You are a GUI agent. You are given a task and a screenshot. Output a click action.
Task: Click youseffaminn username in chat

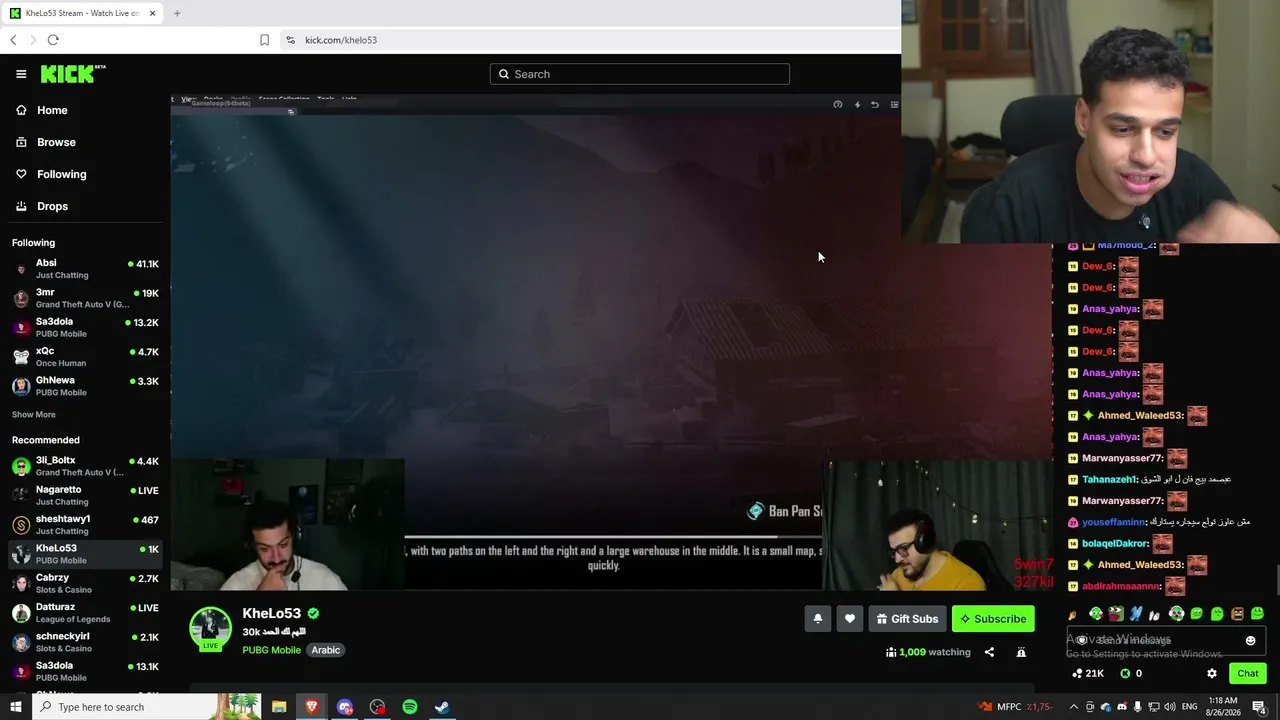[1114, 522]
